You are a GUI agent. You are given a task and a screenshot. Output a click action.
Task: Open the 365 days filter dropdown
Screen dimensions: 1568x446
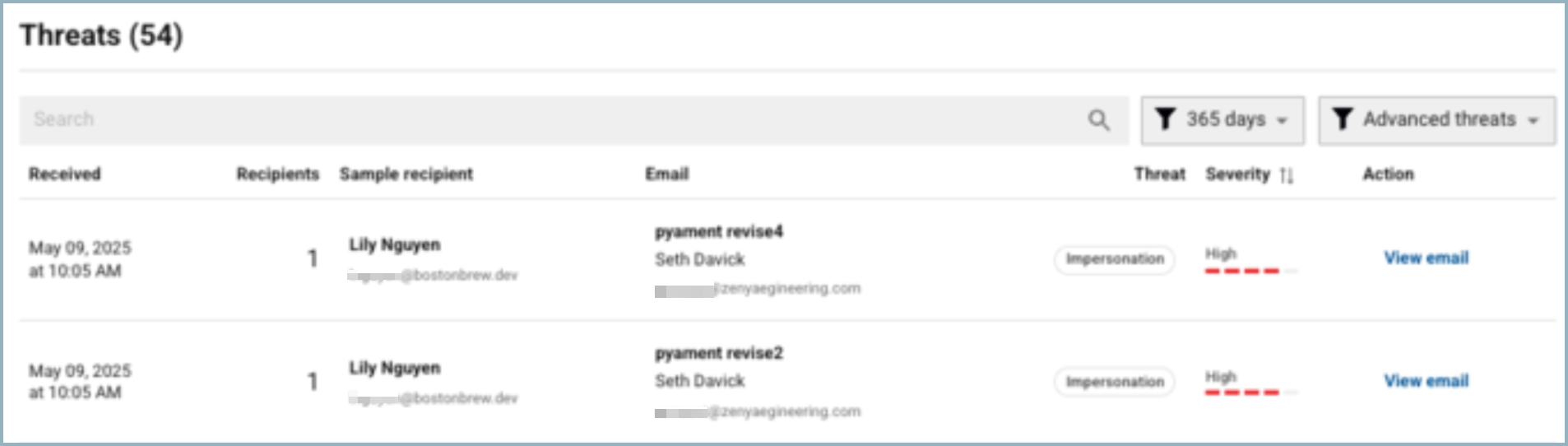pyautogui.click(x=1222, y=120)
